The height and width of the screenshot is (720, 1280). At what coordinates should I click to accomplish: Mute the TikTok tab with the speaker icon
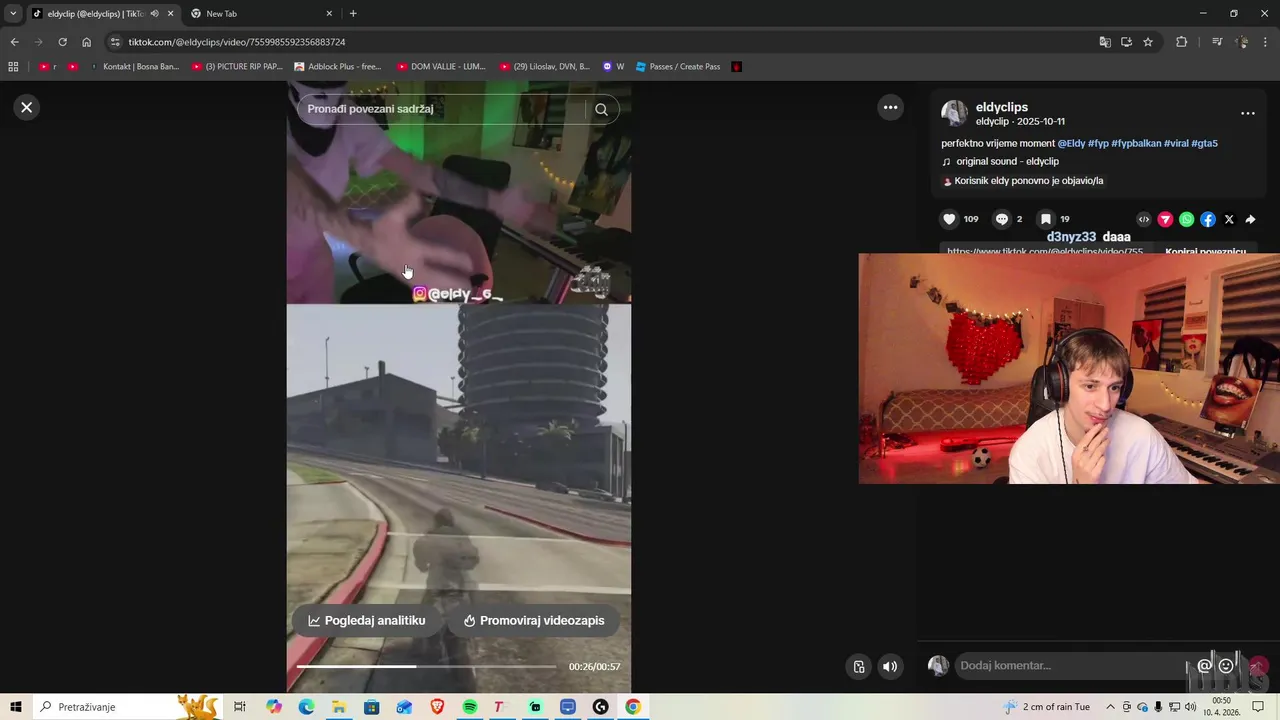[154, 14]
